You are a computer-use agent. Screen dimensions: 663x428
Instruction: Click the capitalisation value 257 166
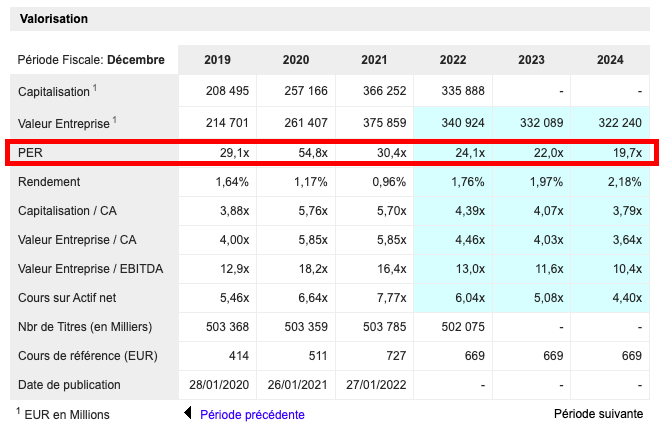tap(306, 91)
